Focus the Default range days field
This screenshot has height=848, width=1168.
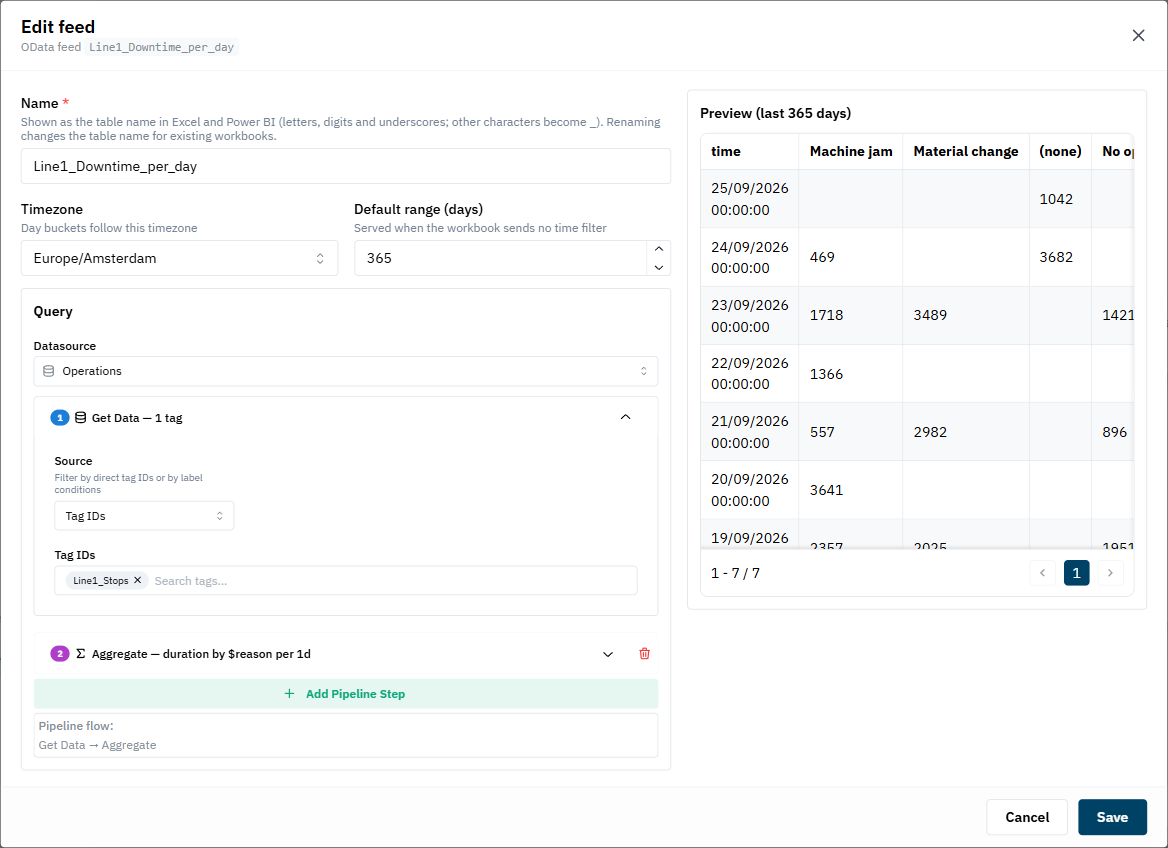[x=501, y=258]
